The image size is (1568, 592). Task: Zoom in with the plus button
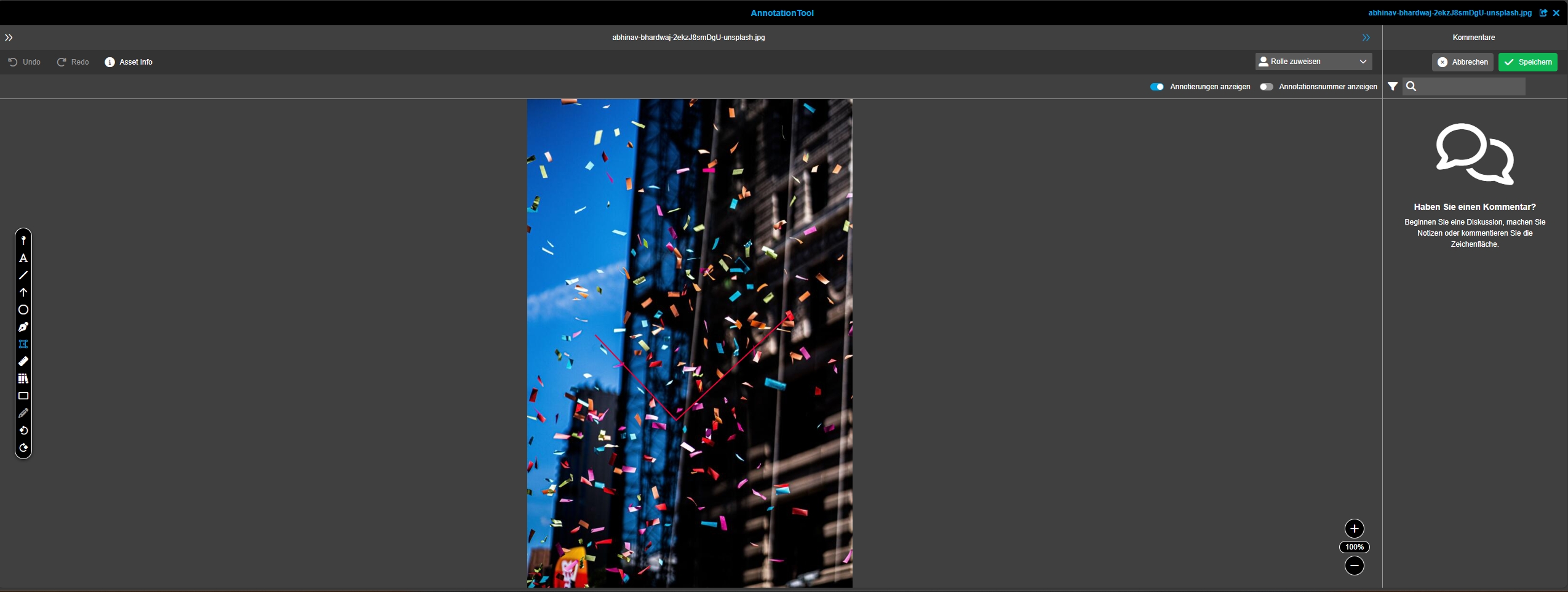click(1354, 529)
